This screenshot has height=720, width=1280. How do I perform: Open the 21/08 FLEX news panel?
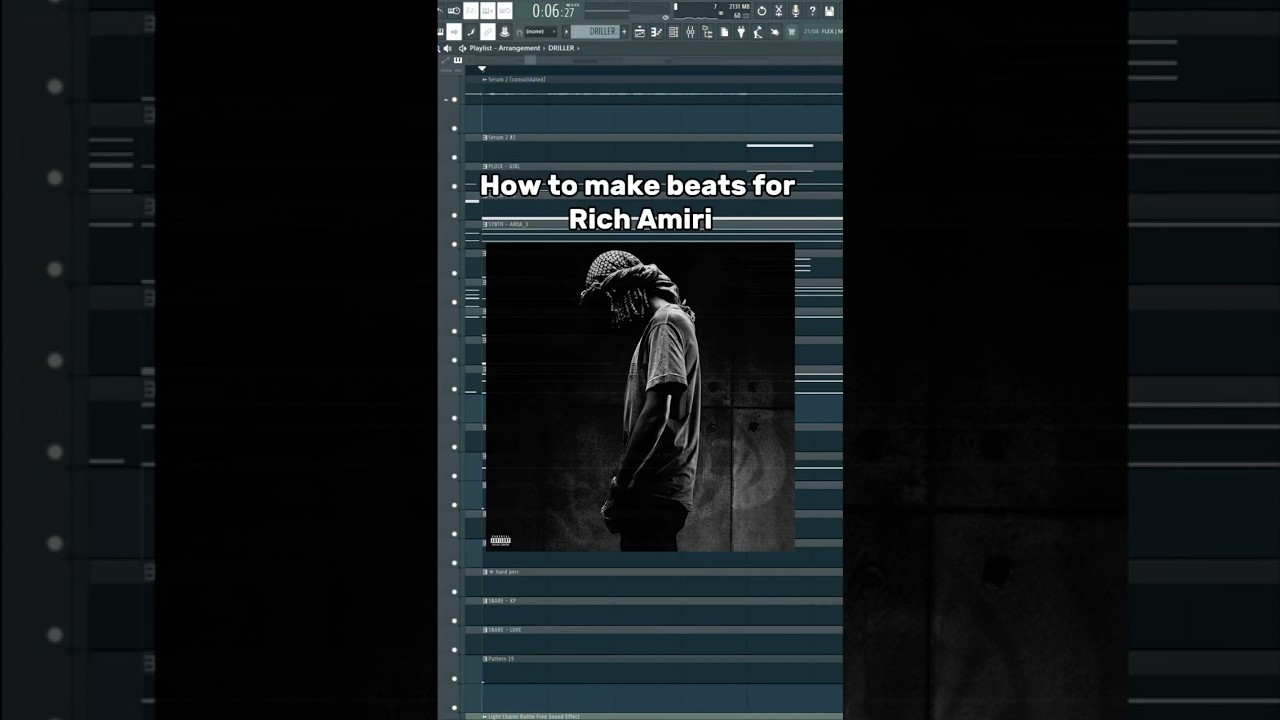(822, 32)
